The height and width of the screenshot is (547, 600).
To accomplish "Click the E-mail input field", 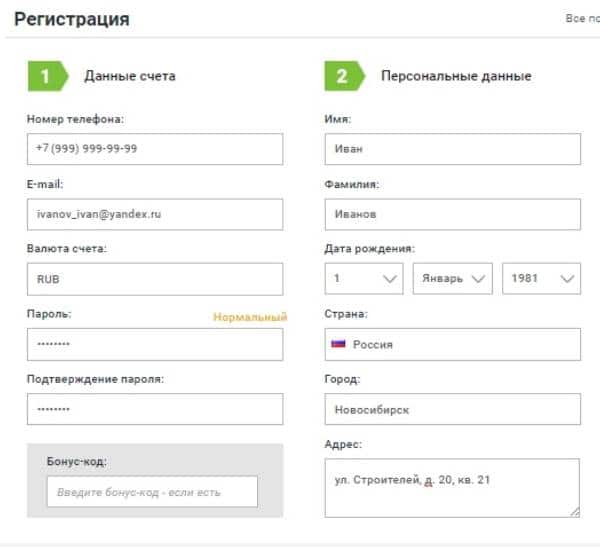I will pos(155,214).
